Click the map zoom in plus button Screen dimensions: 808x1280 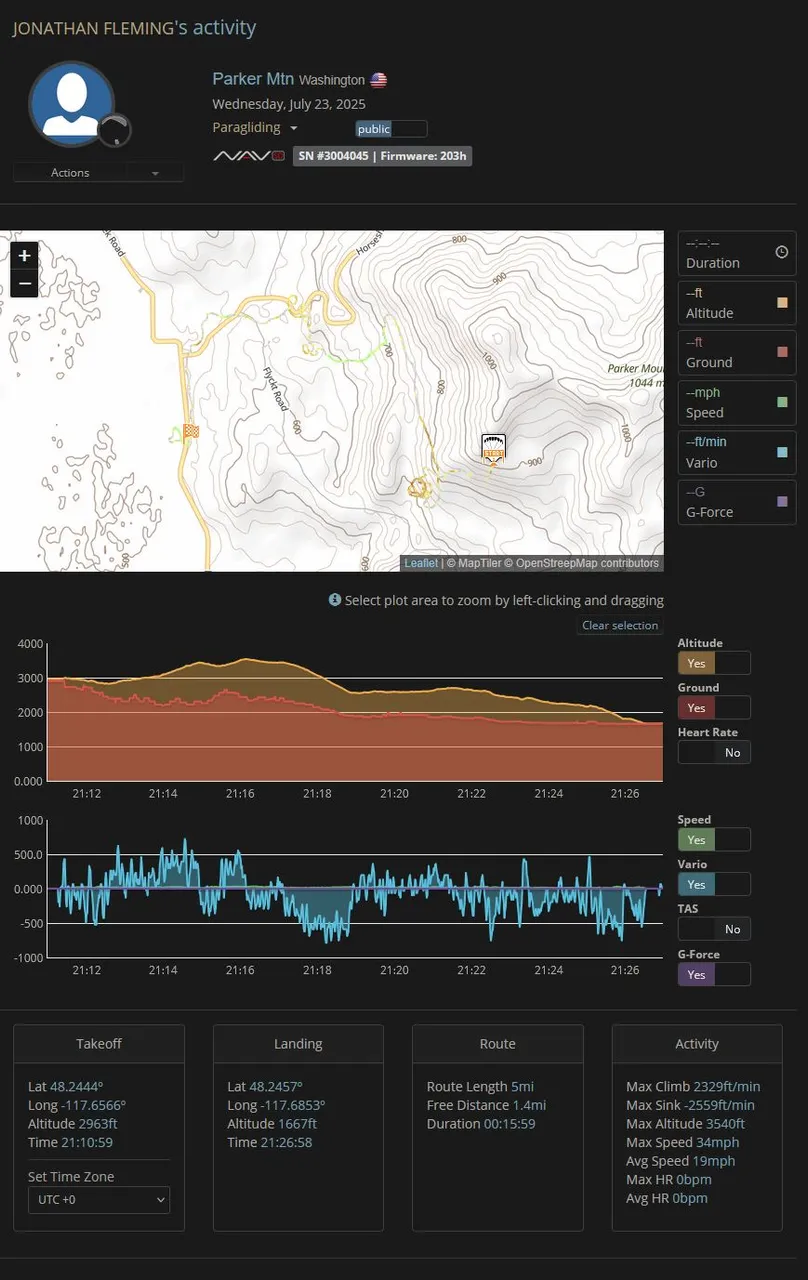[x=24, y=256]
